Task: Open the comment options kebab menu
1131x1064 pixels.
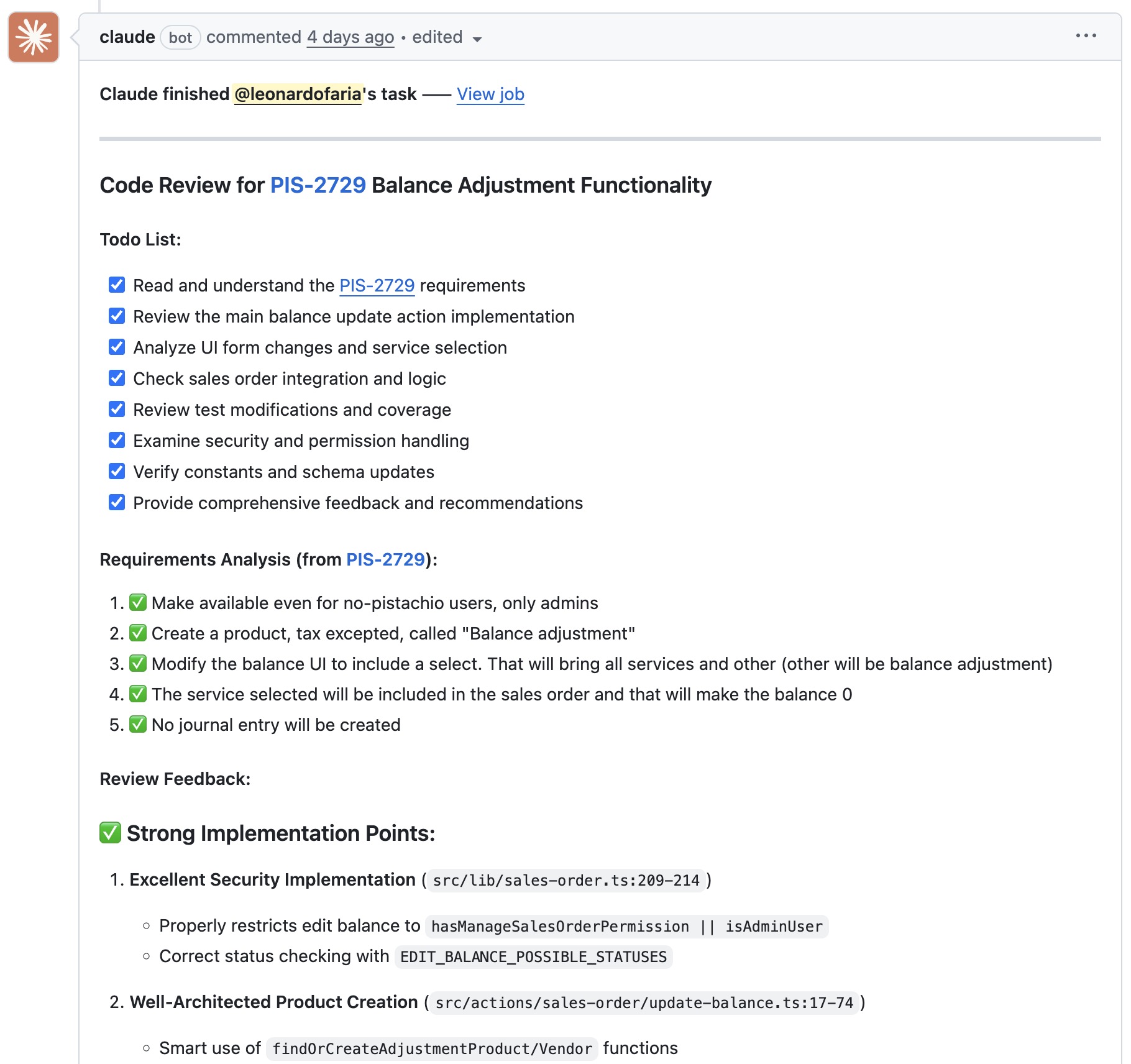Action: click(1086, 36)
